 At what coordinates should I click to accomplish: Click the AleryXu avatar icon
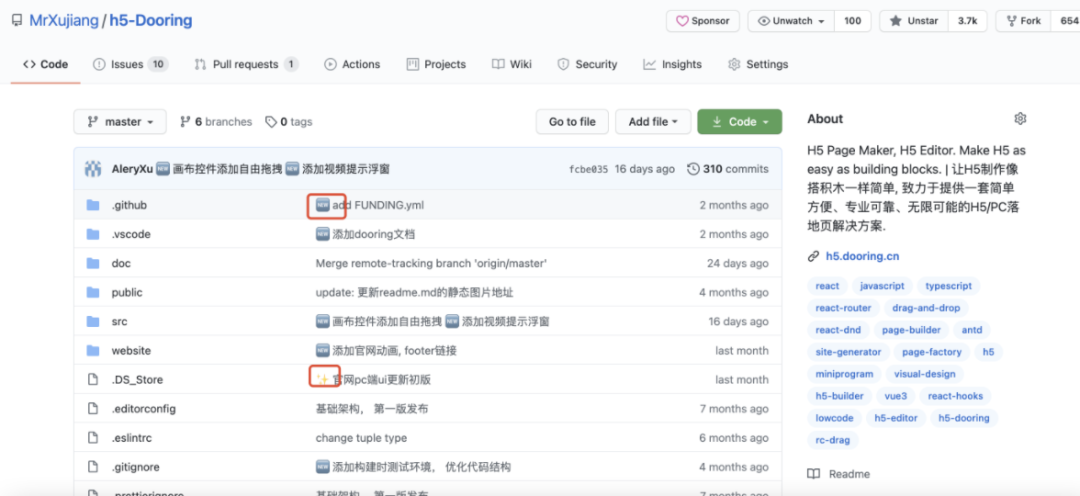[x=93, y=169]
